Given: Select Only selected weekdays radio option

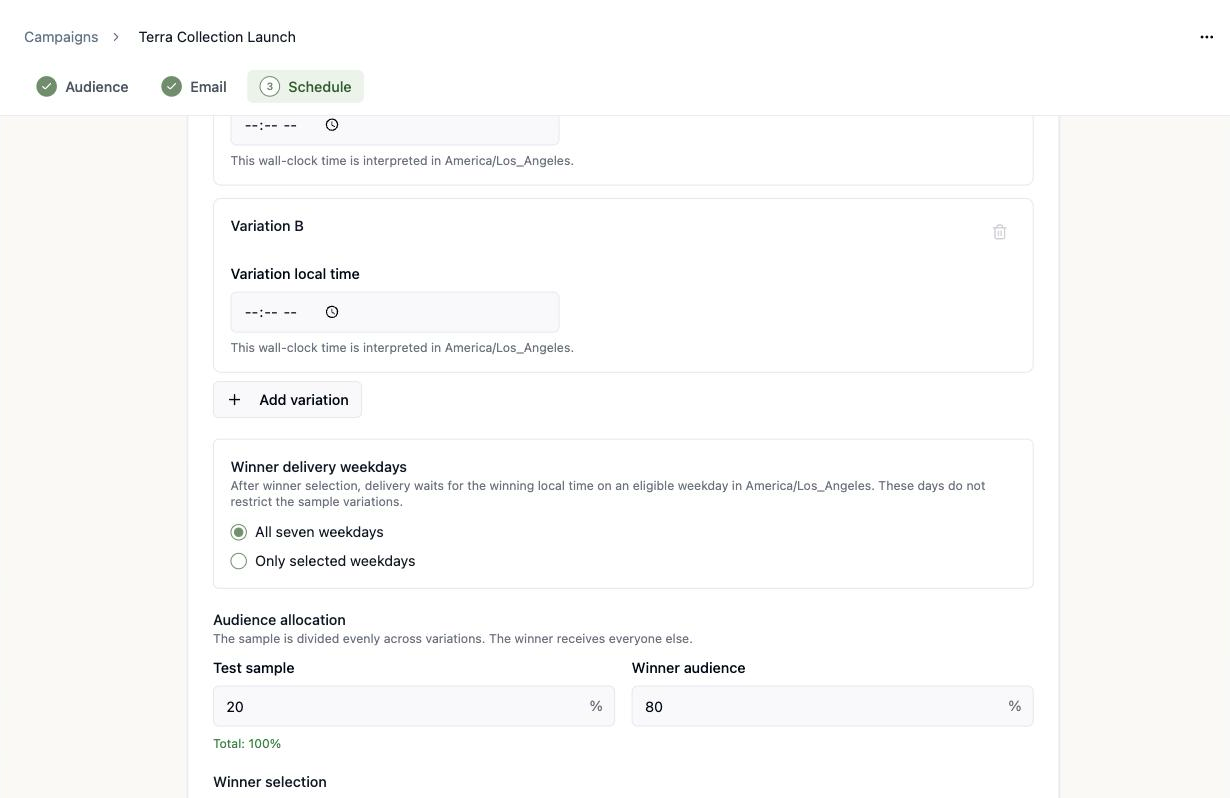Looking at the screenshot, I should click(x=238, y=561).
